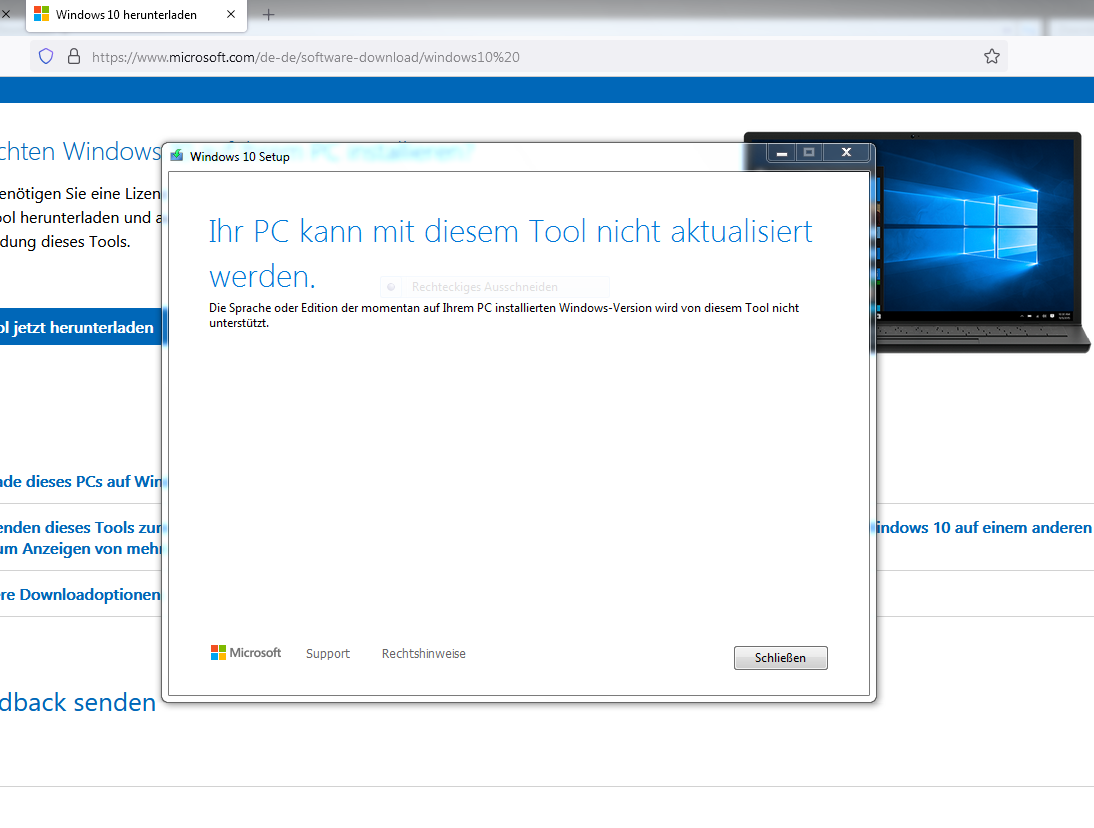Select the Windows 10 herunterladen tab
This screenshot has height=828, width=1094.
[136, 16]
